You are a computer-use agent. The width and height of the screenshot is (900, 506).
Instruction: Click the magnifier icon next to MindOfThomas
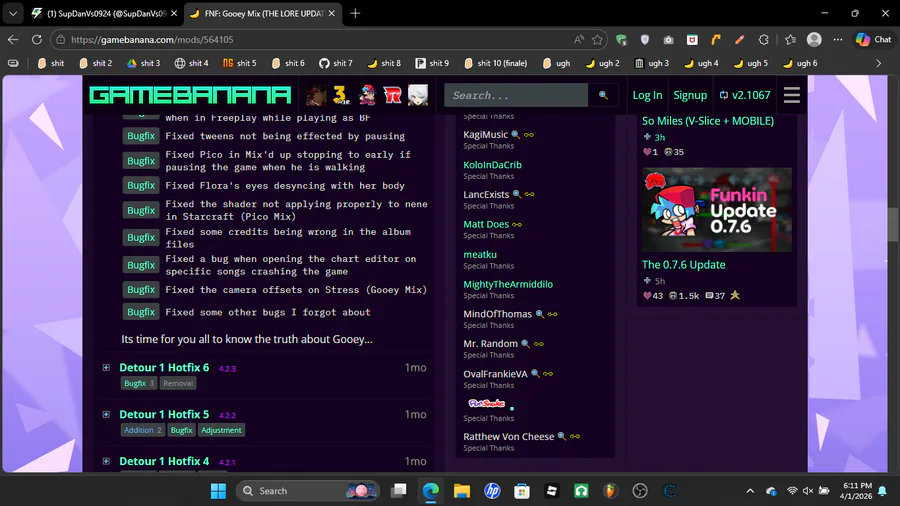point(540,314)
